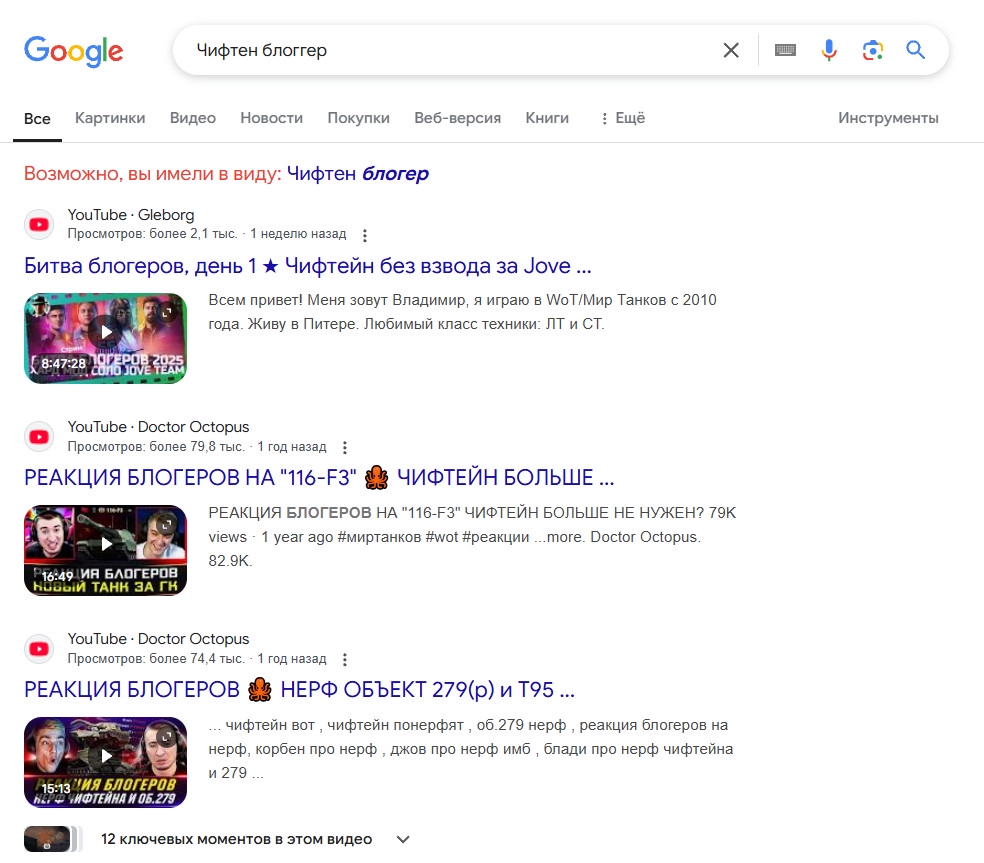
Task: Open РЕАКЦИЯ БЛОГЕРОВ НА "116-F3" result
Action: click(x=319, y=478)
